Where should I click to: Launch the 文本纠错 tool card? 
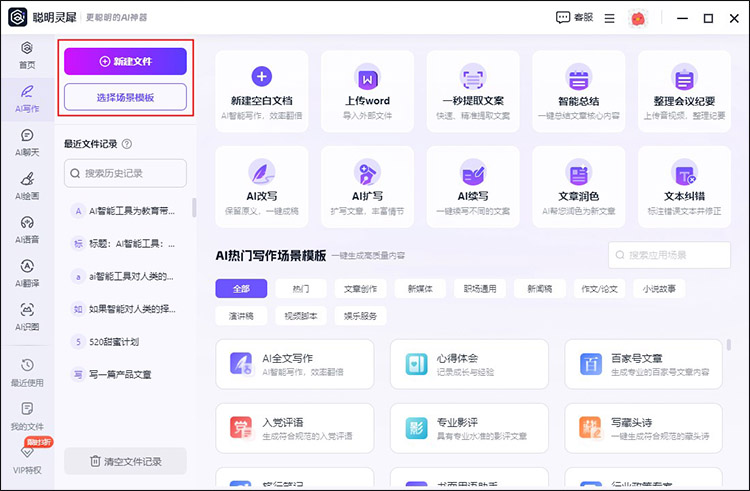tap(684, 187)
